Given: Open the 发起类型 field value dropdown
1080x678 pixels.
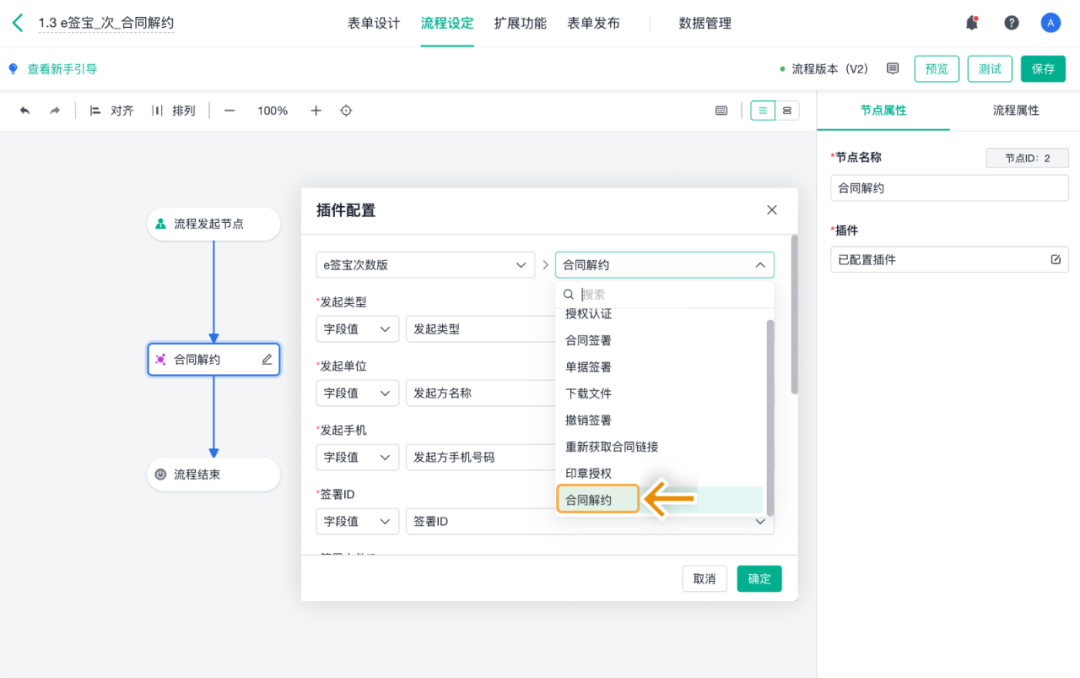Looking at the screenshot, I should tap(481, 329).
